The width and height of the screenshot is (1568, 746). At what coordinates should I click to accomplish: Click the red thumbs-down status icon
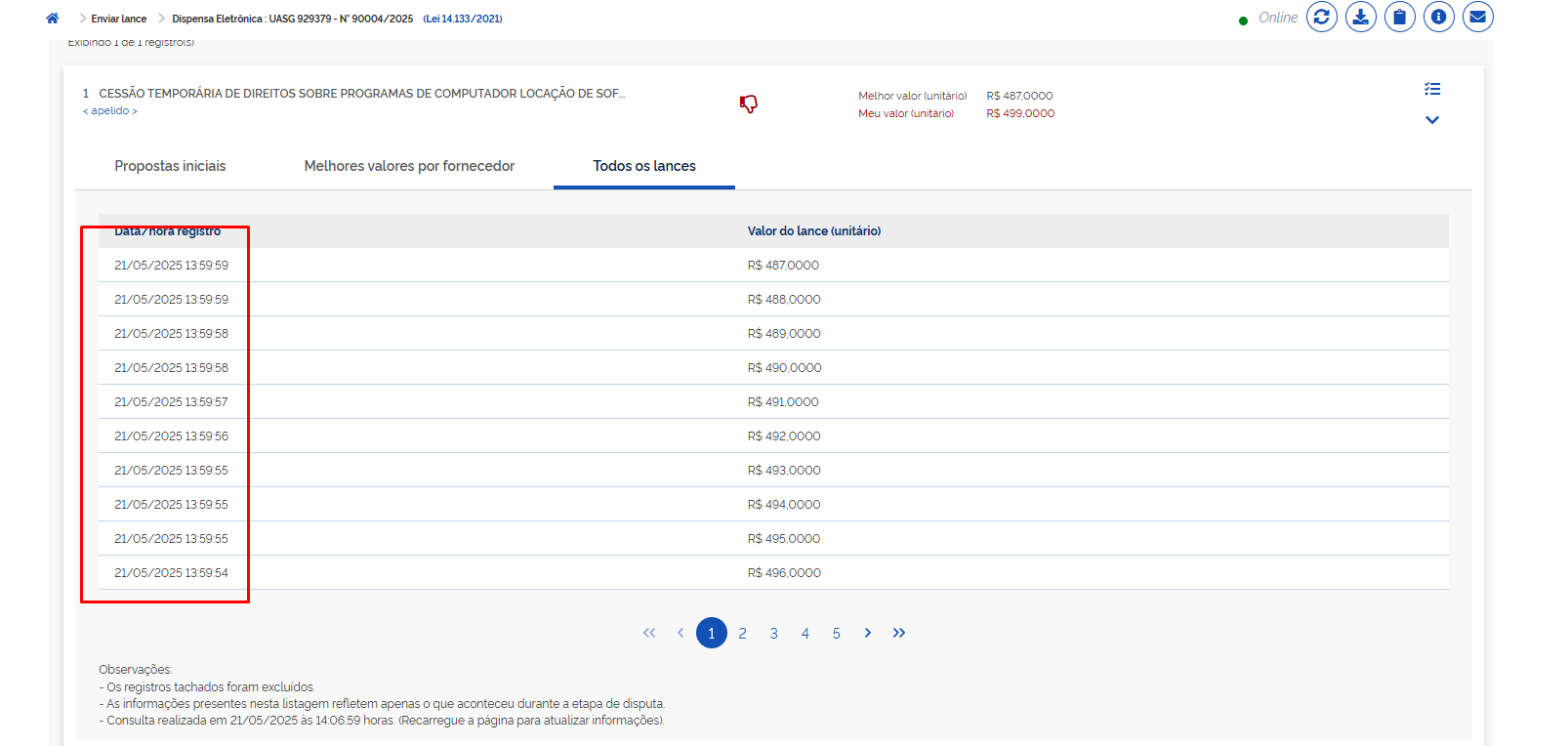coord(749,104)
